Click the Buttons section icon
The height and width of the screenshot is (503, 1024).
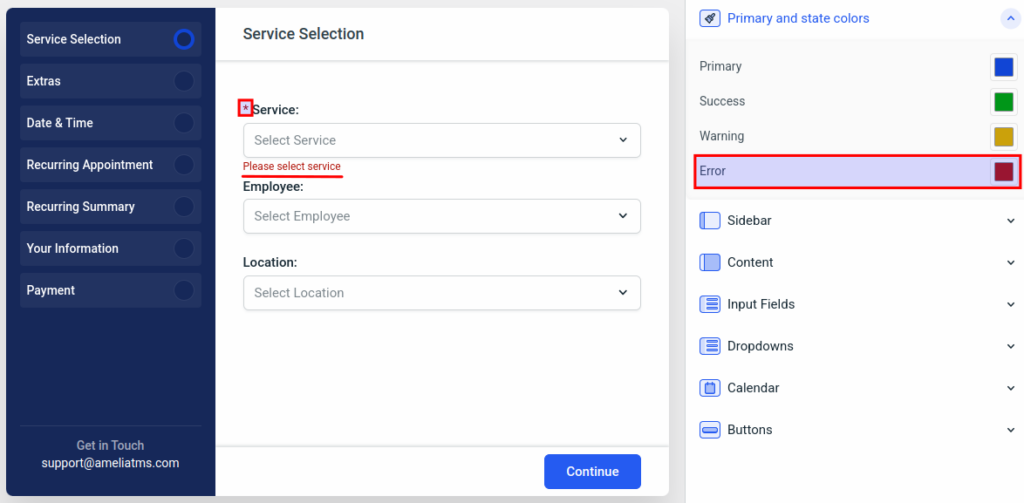(x=709, y=430)
